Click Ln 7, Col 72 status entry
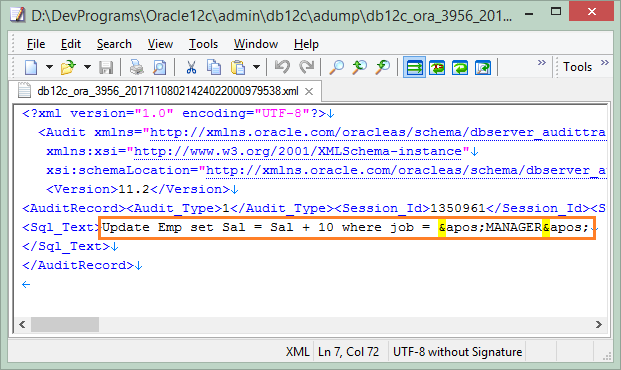The width and height of the screenshot is (621, 370). pyautogui.click(x=349, y=352)
